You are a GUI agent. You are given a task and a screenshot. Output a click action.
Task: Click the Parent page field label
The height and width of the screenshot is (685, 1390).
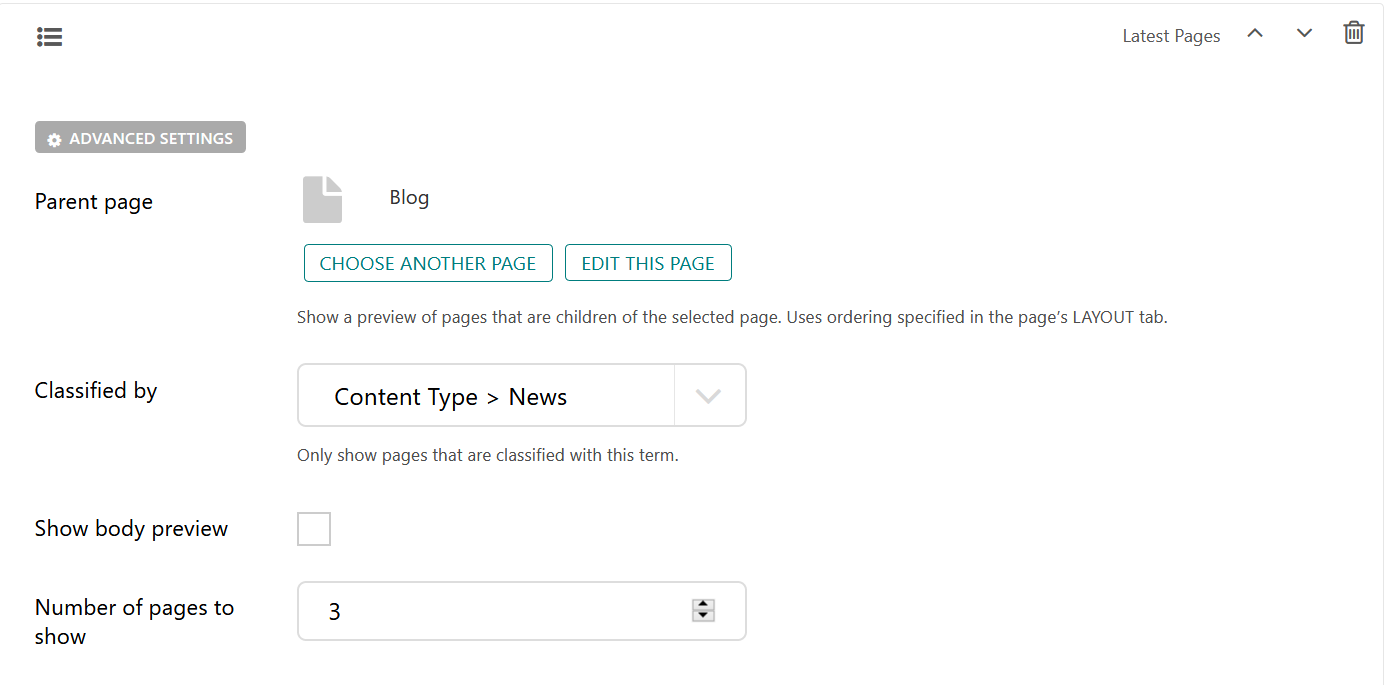click(x=94, y=202)
